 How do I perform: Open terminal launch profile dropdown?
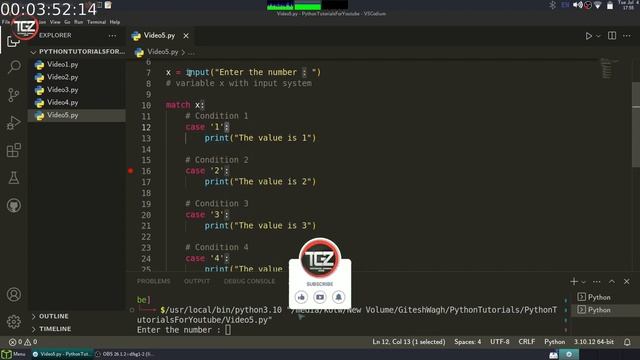583,282
